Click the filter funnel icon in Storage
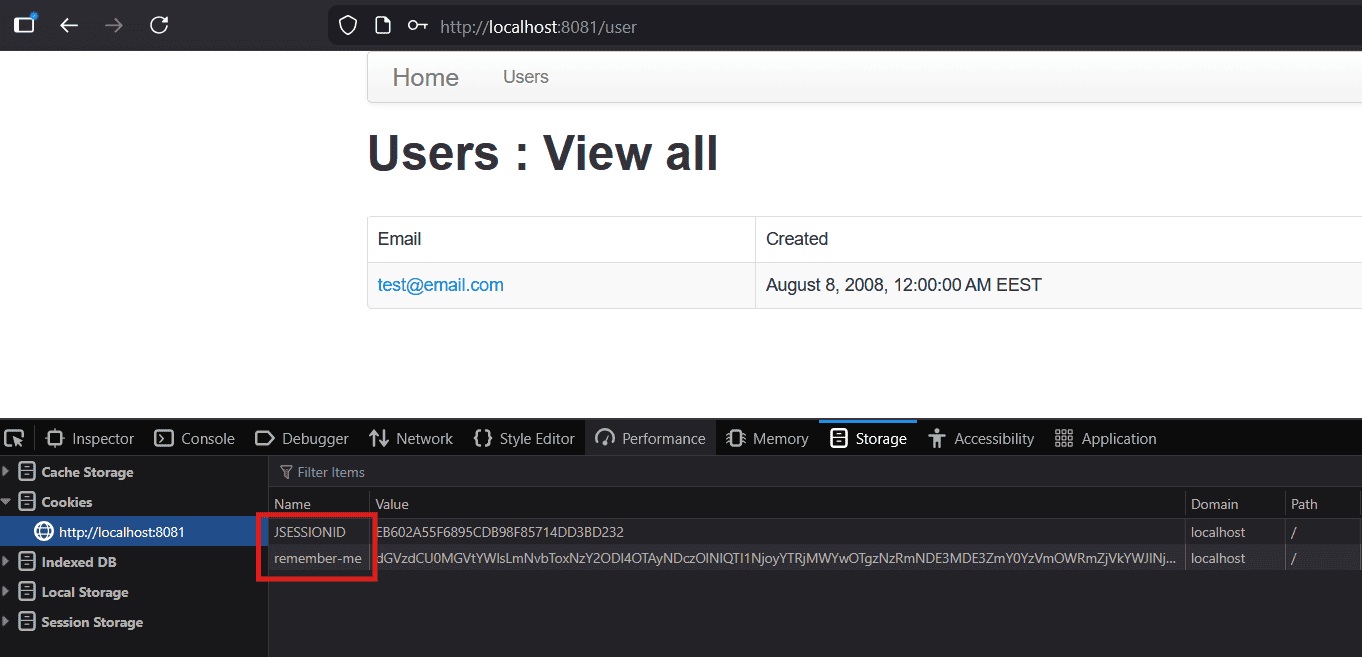Viewport: 1362px width, 657px height. pyautogui.click(x=286, y=472)
